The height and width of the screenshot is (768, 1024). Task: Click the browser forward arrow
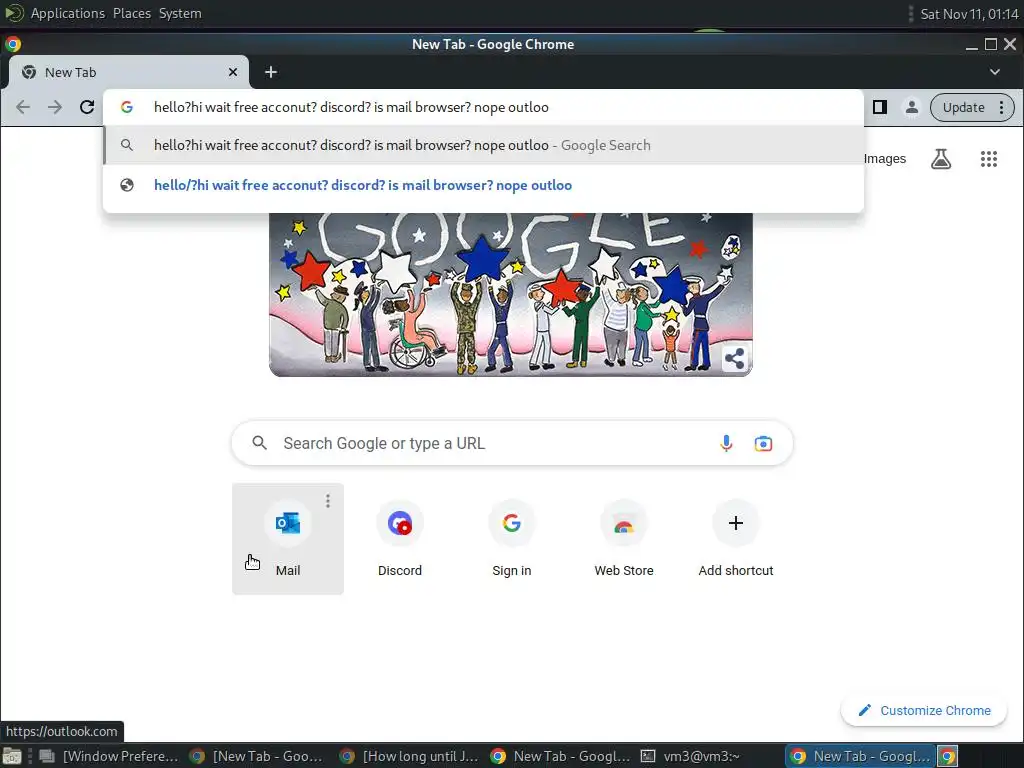(55, 107)
